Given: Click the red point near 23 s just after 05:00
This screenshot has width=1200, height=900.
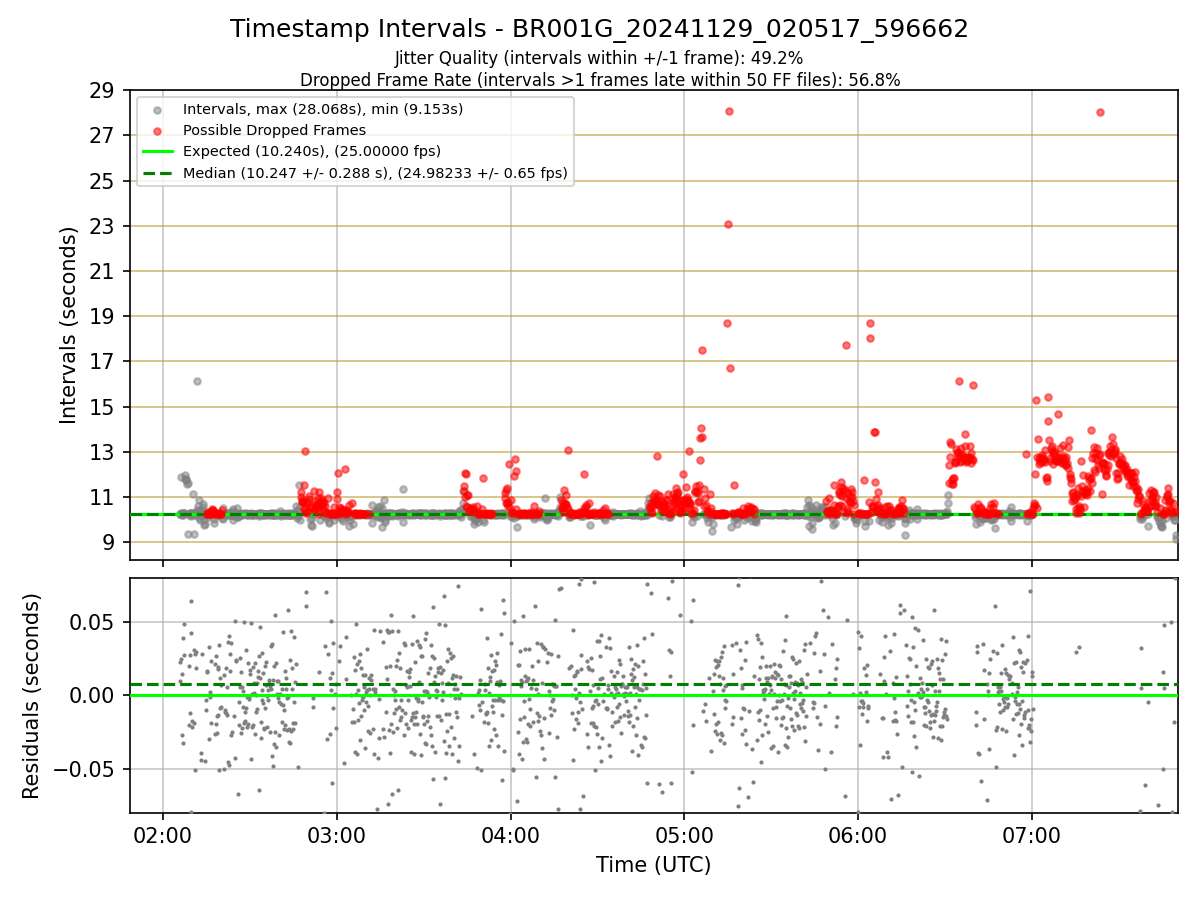Looking at the screenshot, I should (x=728, y=224).
